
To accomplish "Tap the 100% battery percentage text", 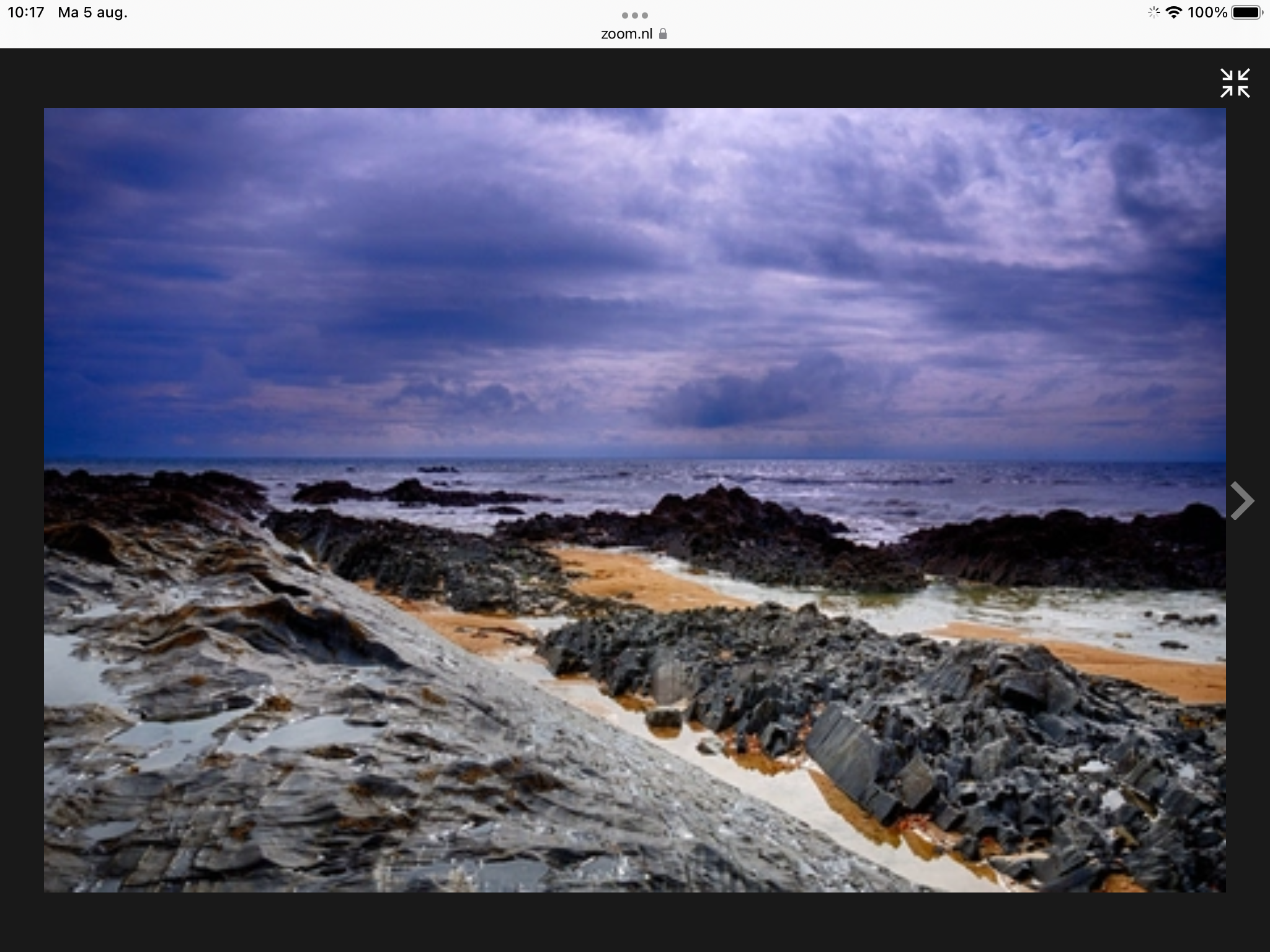I will coord(1207,12).
